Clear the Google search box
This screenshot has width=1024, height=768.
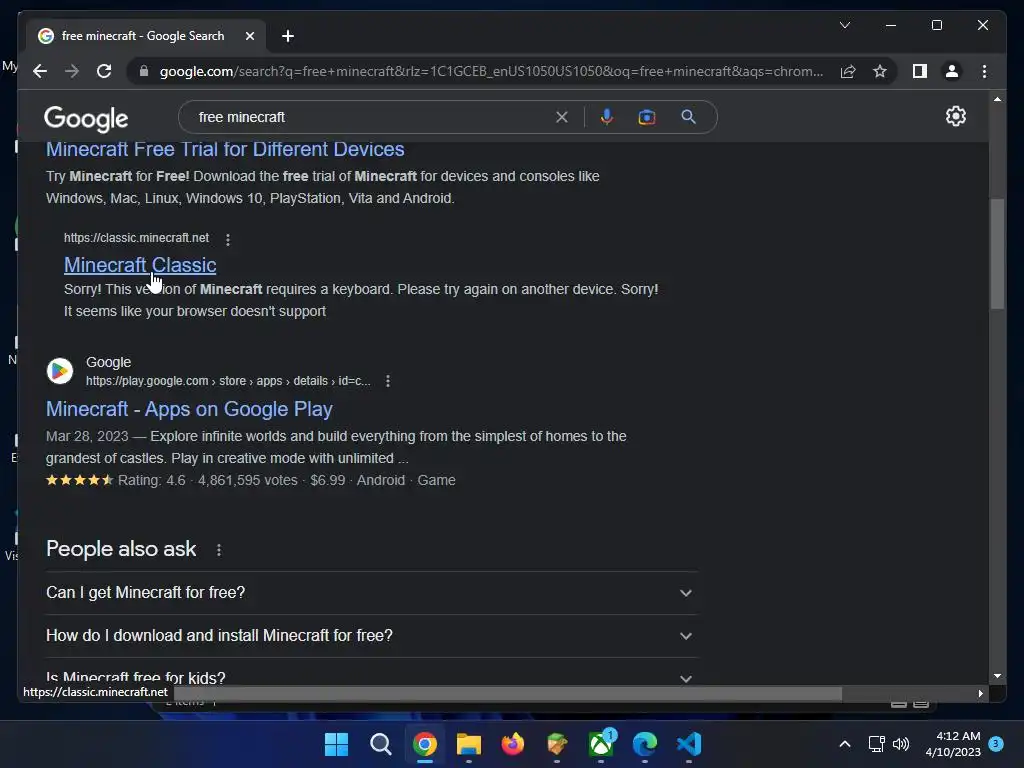[x=562, y=117]
